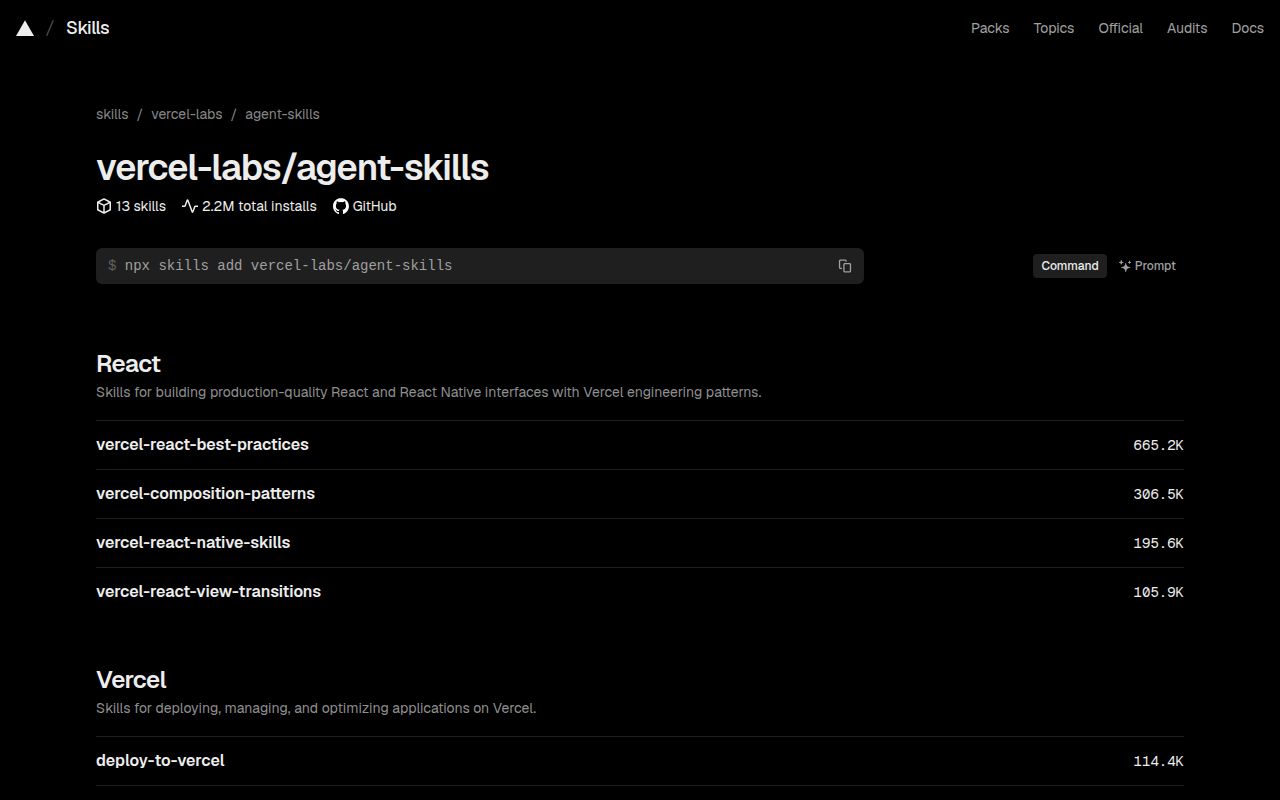Viewport: 1280px width, 800px height.
Task: Open the vercel-react-view-transitions skill
Action: [x=640, y=592]
